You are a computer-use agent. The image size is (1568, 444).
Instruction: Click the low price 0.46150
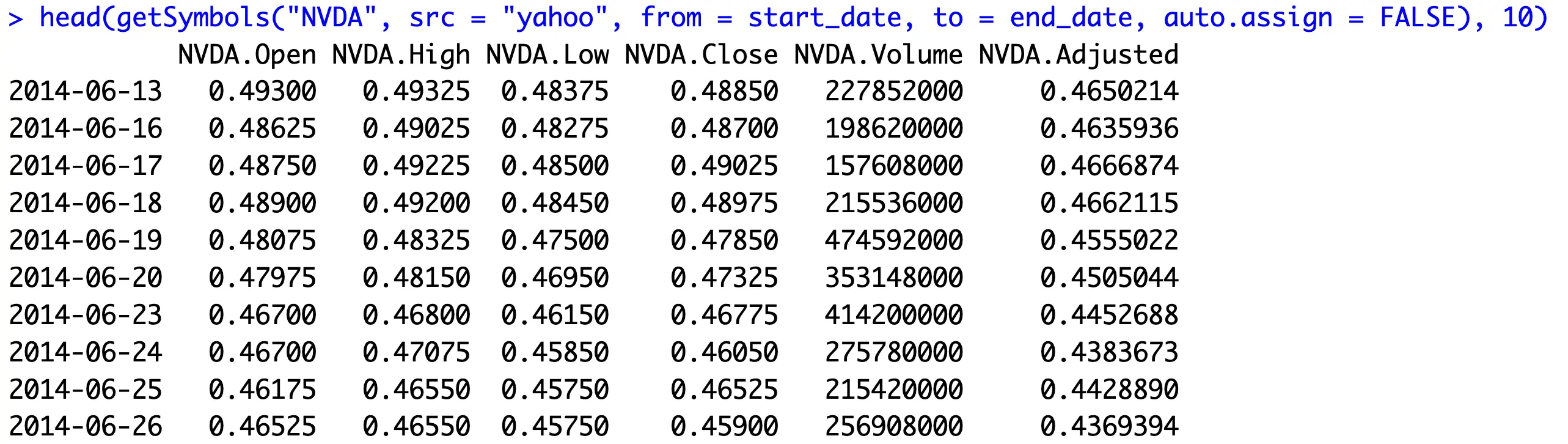point(555,315)
